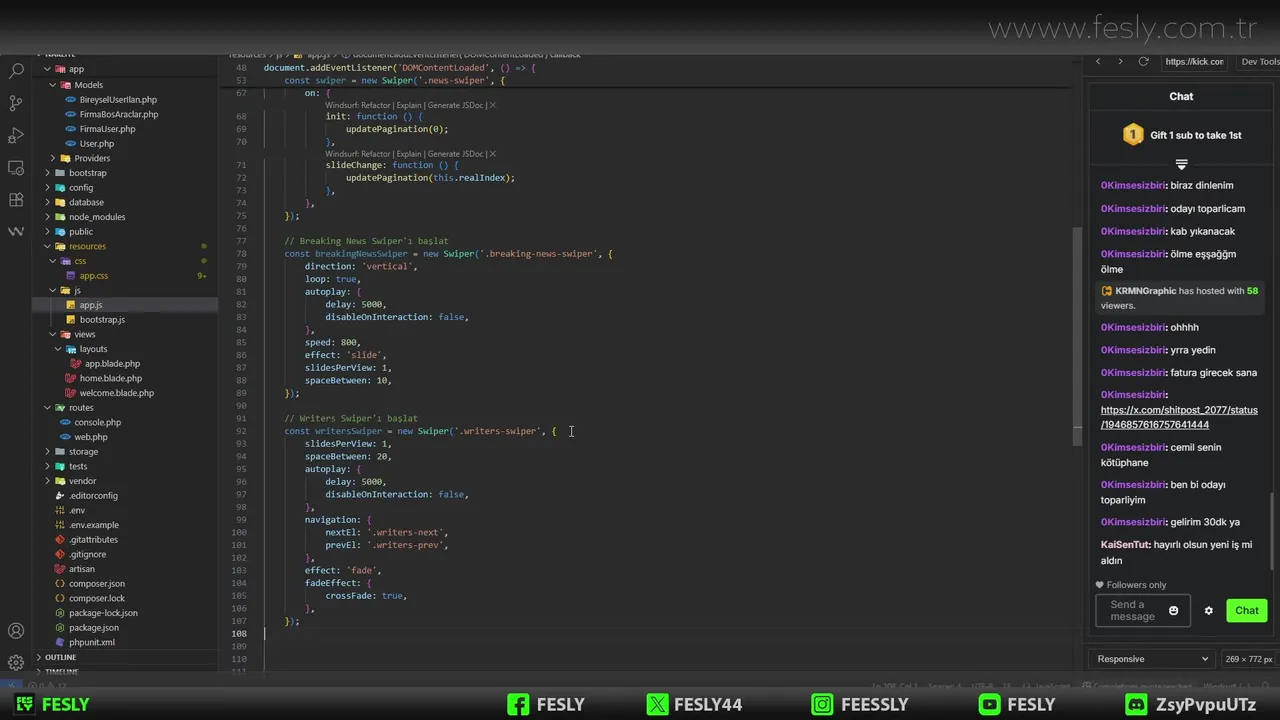Open the .env file
Viewport: 1280px width, 720px height.
(77, 510)
